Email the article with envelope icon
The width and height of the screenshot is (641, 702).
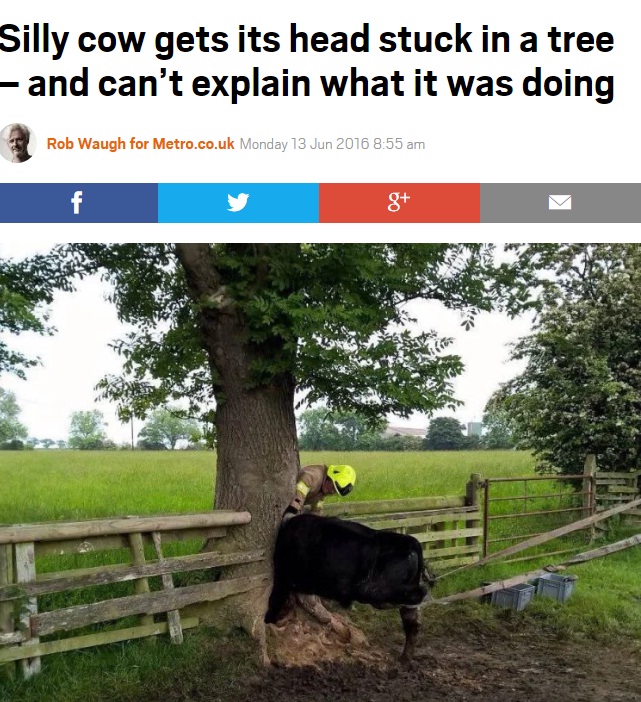(x=560, y=203)
